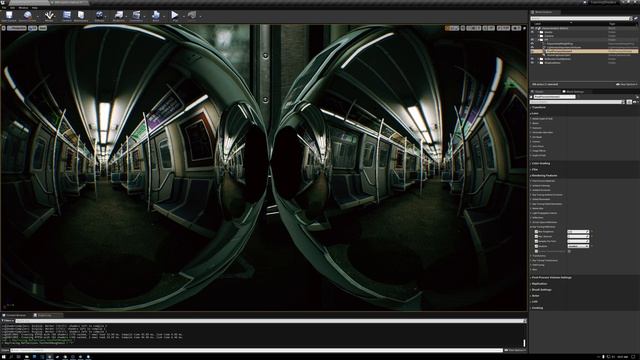Expand the Cooking section
Screen dimensions: 640x360
pos(537,308)
